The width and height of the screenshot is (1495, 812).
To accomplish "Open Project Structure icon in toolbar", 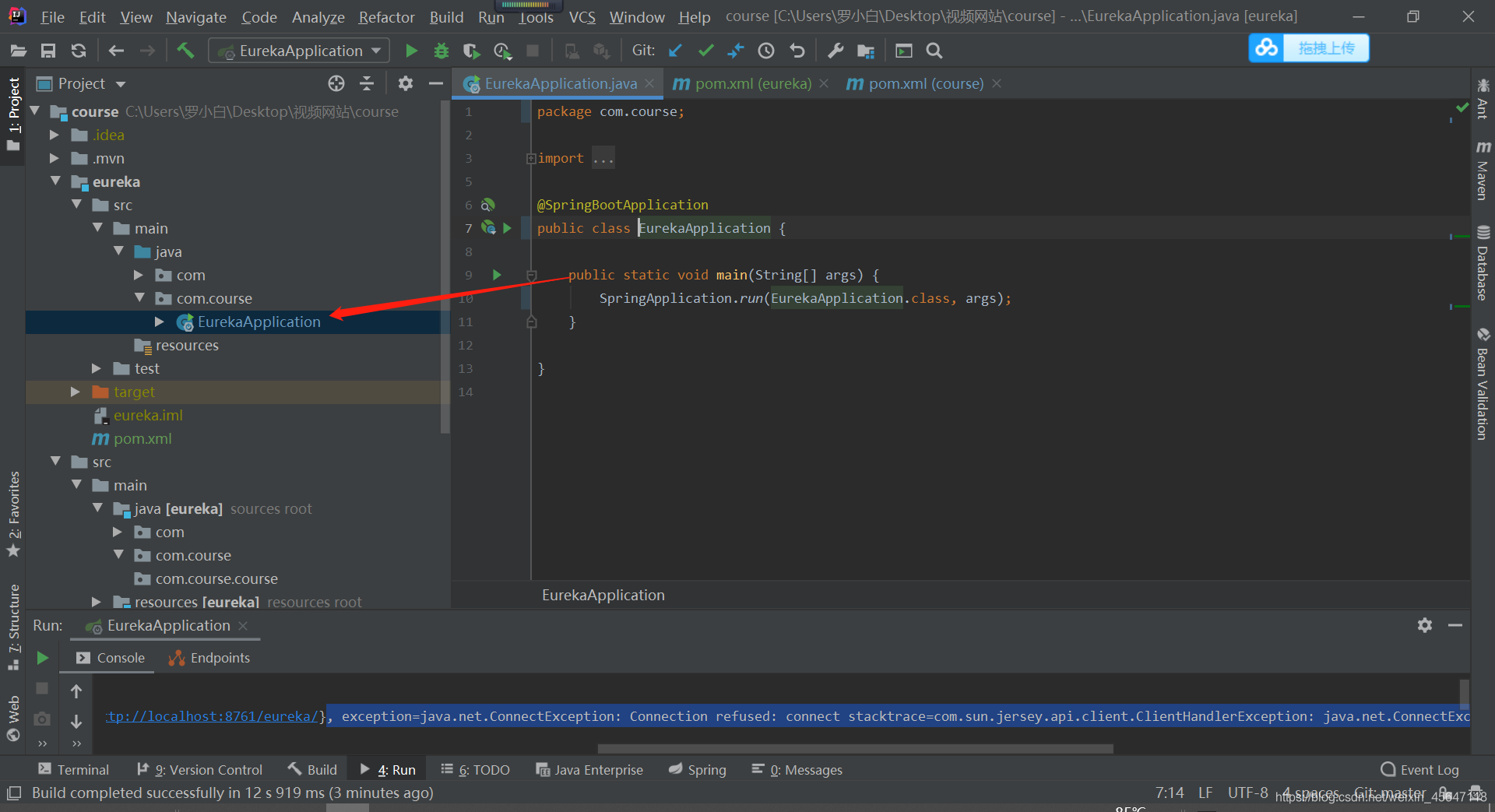I will (866, 51).
